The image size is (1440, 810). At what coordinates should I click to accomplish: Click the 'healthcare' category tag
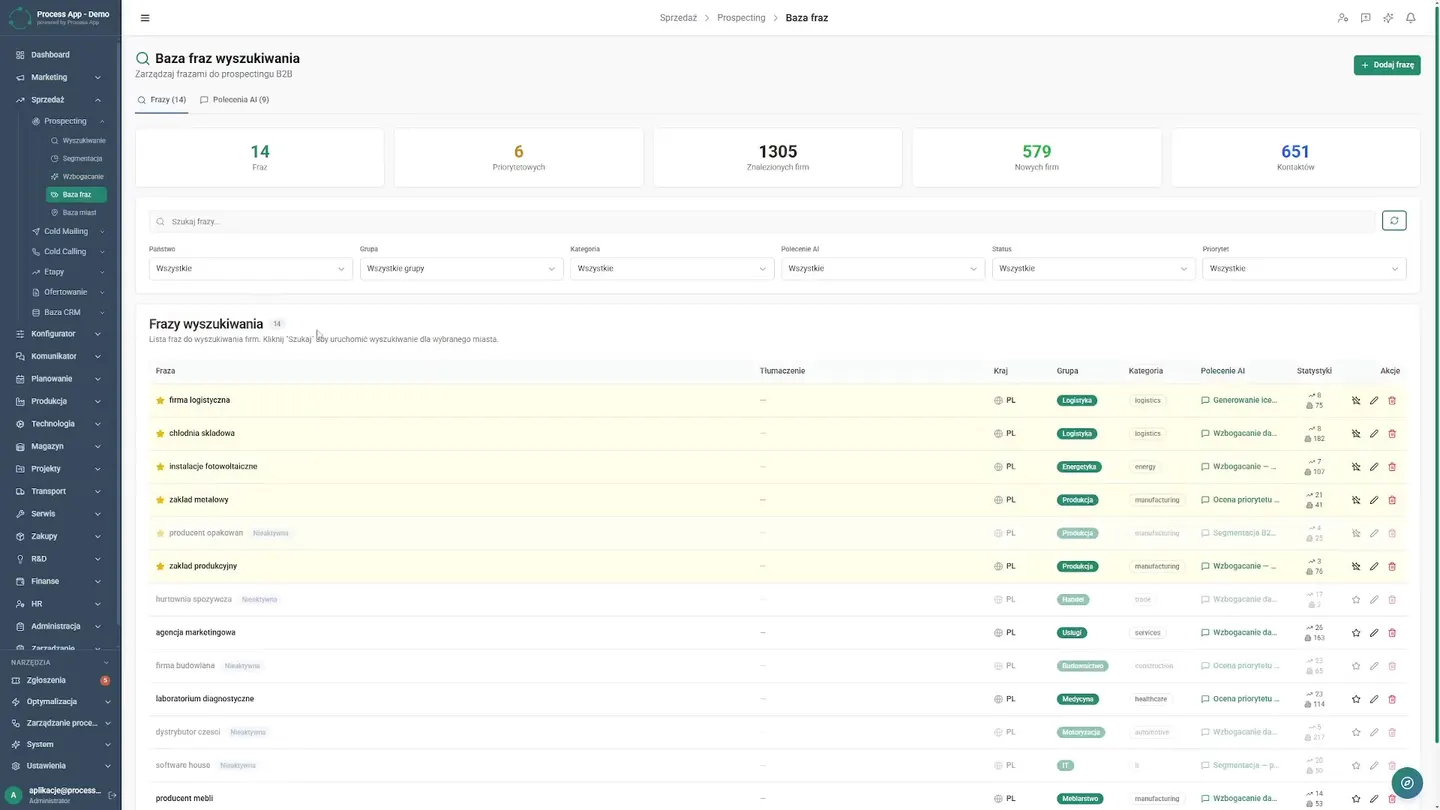coord(1150,699)
